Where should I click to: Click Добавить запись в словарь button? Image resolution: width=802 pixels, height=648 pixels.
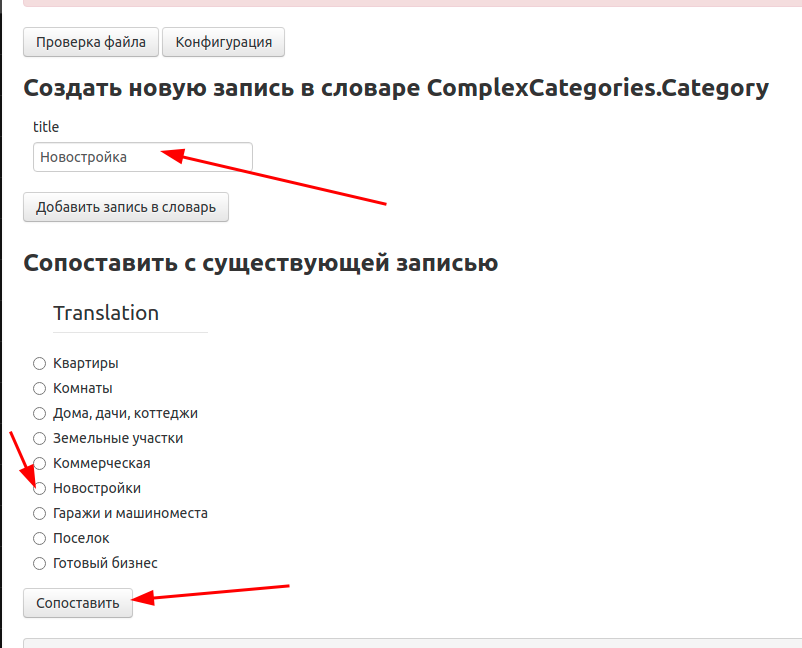coord(126,207)
